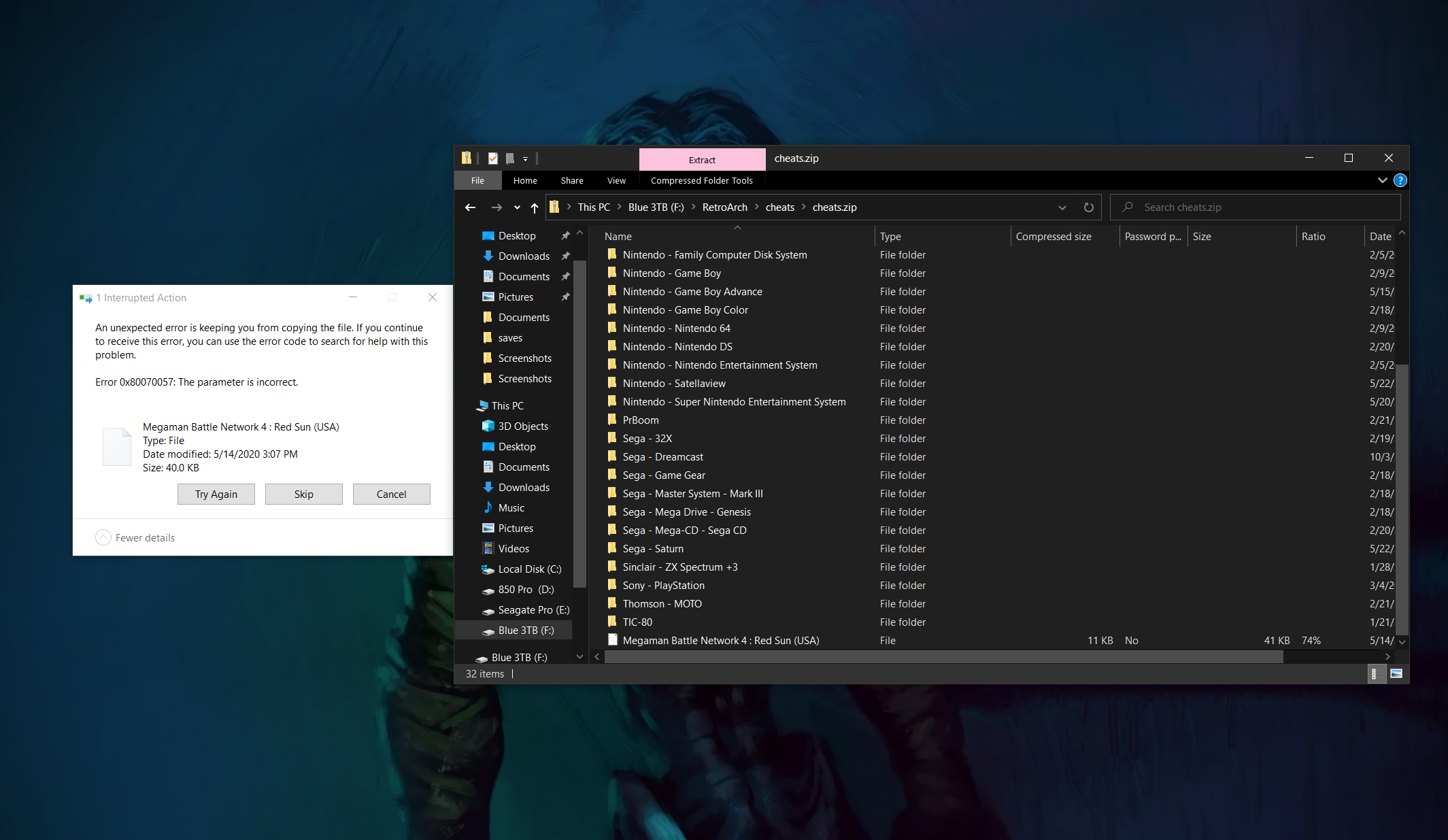Expand the address bar history dropdown
Screen dimensions: 1448x840
tap(1062, 207)
